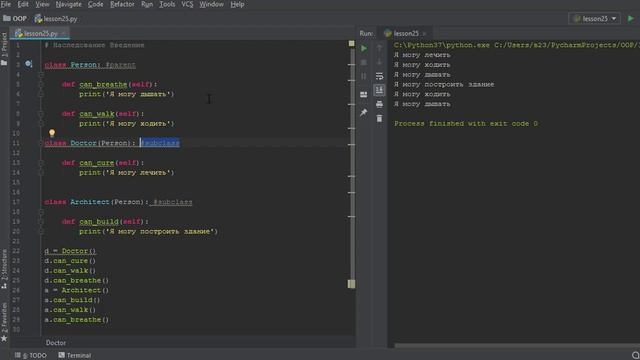Click 'd = Doctor()' on line 22
640x360 pixels.
coord(70,251)
